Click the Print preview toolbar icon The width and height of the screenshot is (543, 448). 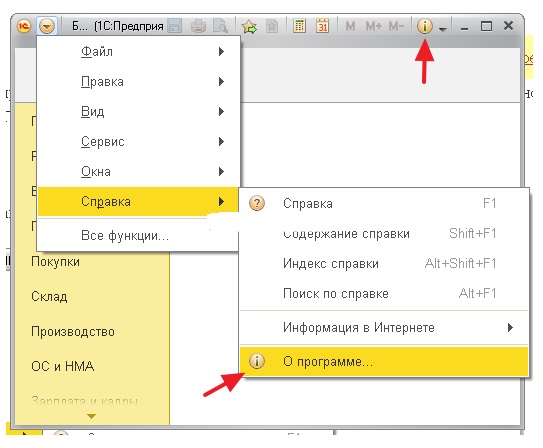[221, 26]
